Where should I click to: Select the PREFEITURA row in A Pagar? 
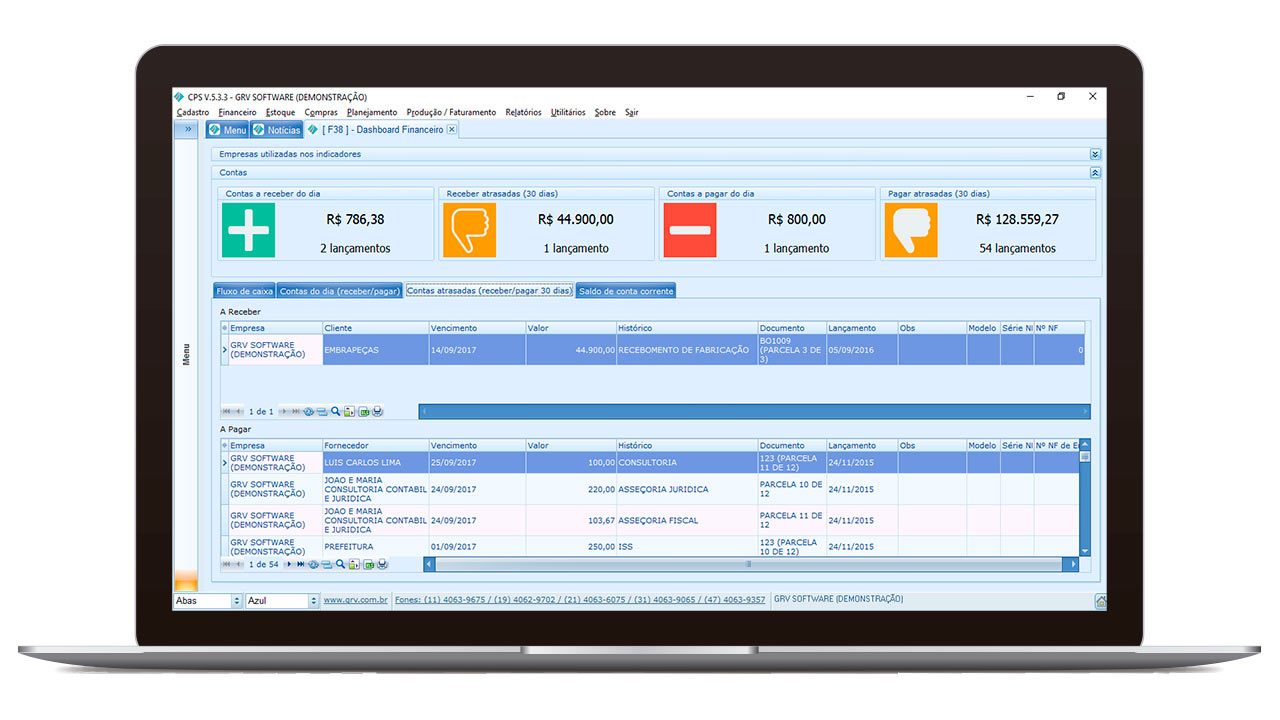pos(650,547)
